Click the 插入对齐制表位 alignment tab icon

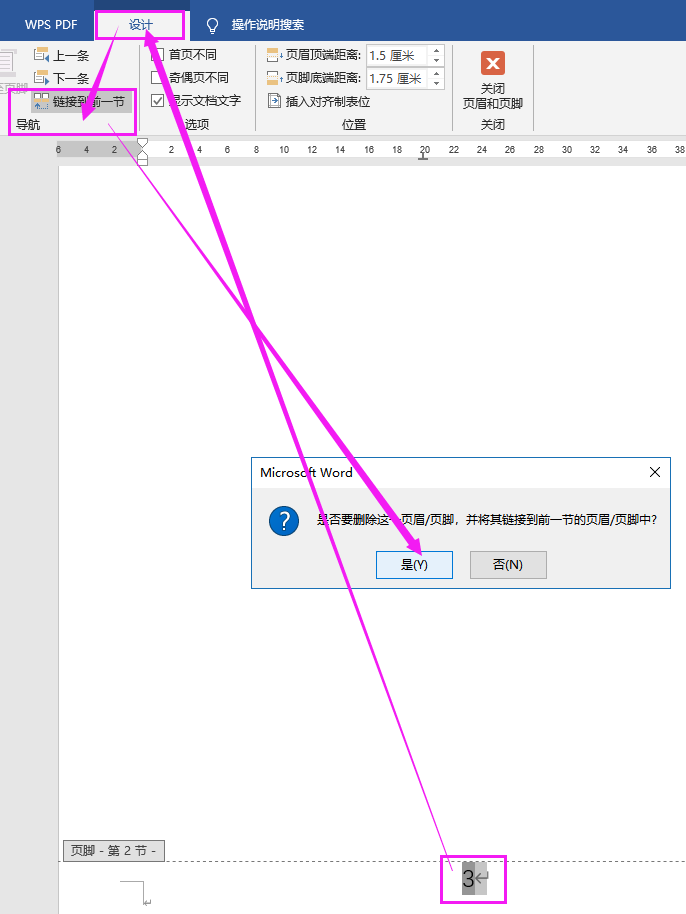(275, 101)
